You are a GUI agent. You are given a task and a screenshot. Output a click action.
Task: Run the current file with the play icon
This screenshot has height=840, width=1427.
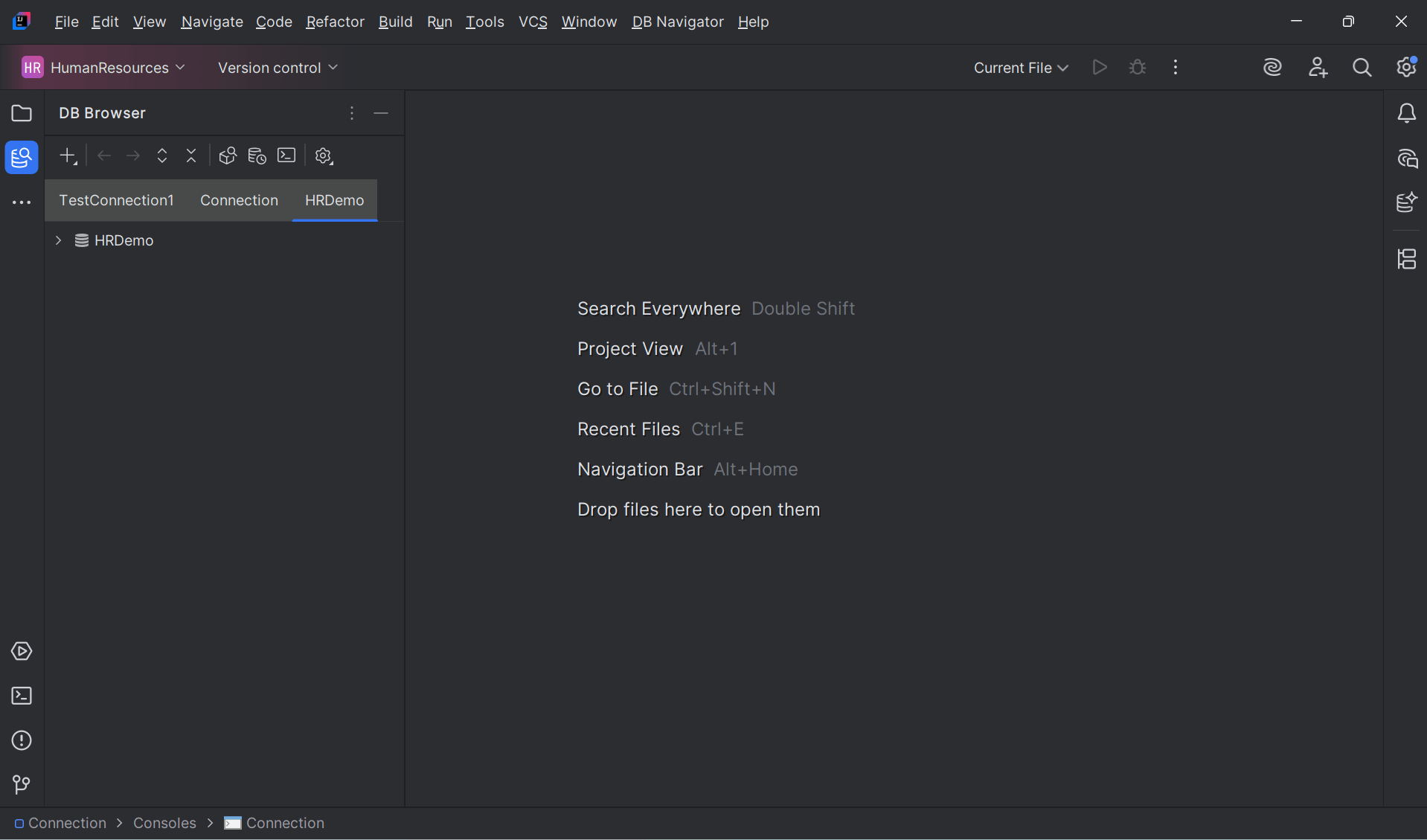click(1100, 67)
